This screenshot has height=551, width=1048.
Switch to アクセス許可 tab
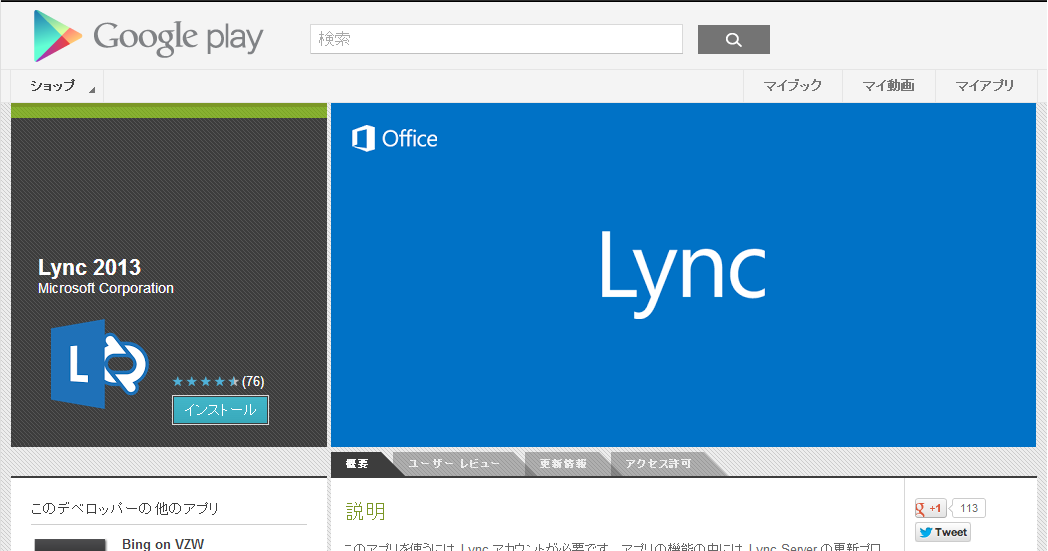[x=658, y=463]
